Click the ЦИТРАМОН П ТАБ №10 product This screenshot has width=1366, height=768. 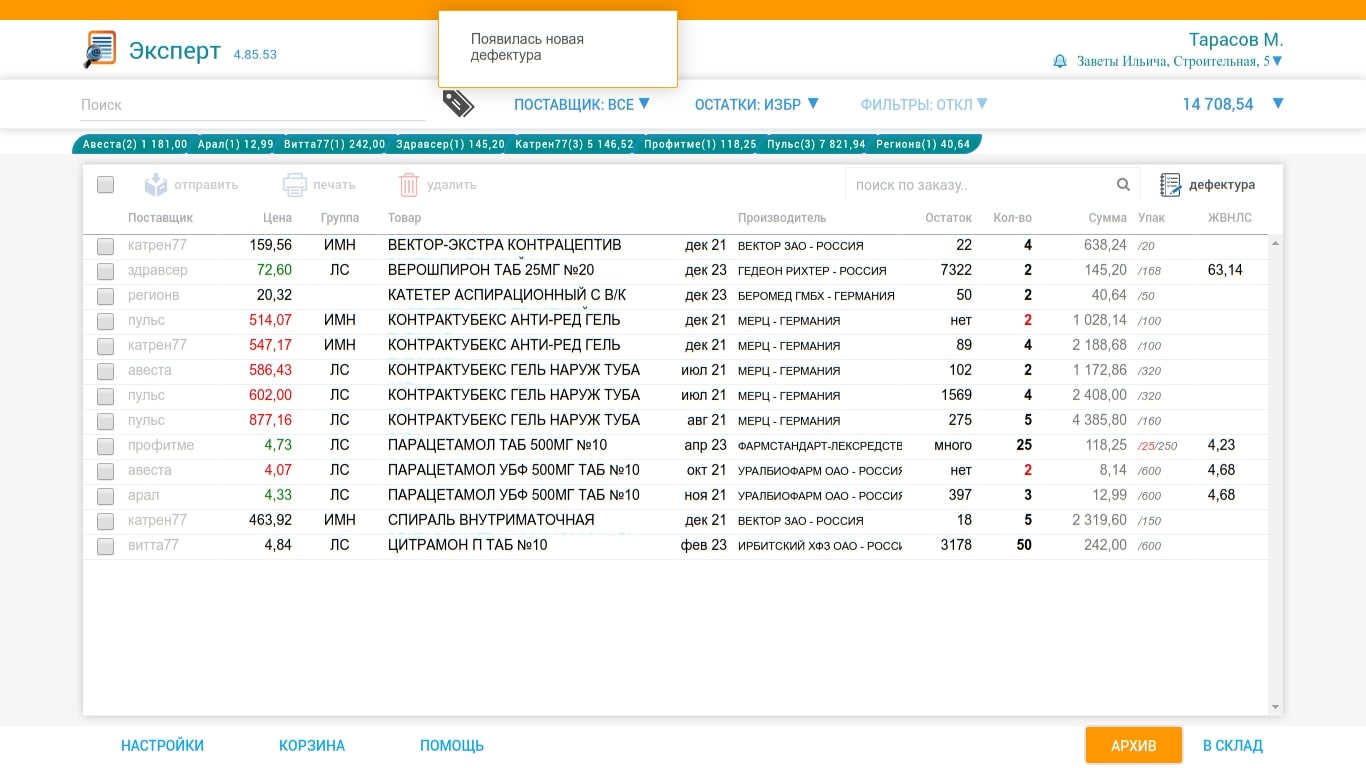point(468,545)
